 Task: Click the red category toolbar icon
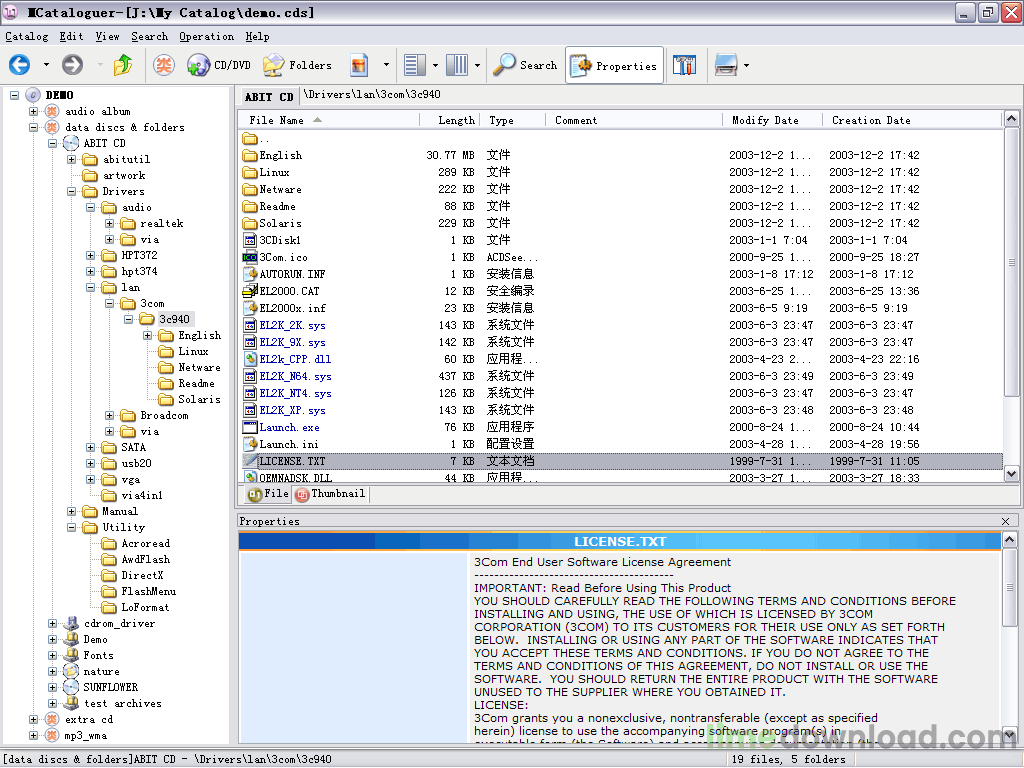click(x=161, y=64)
